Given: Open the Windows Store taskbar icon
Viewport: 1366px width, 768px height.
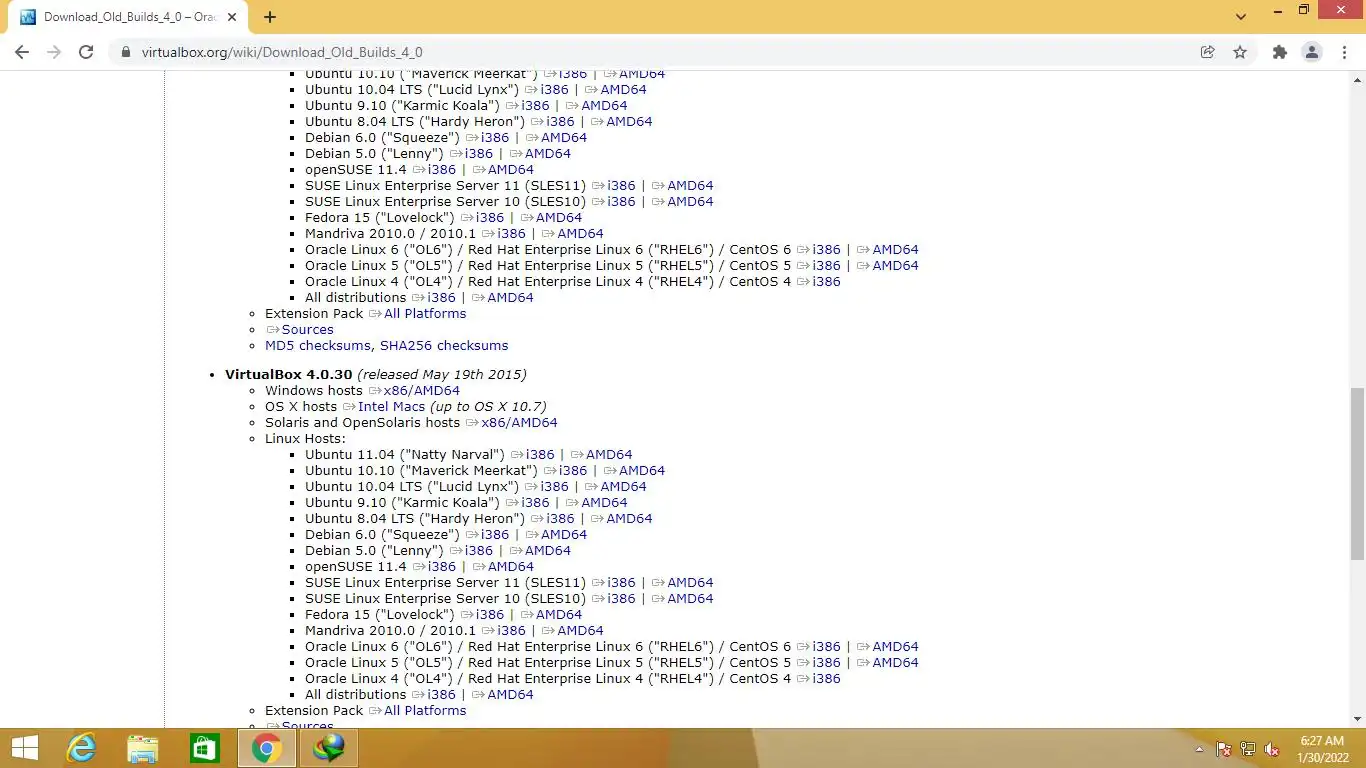Looking at the screenshot, I should [205, 748].
